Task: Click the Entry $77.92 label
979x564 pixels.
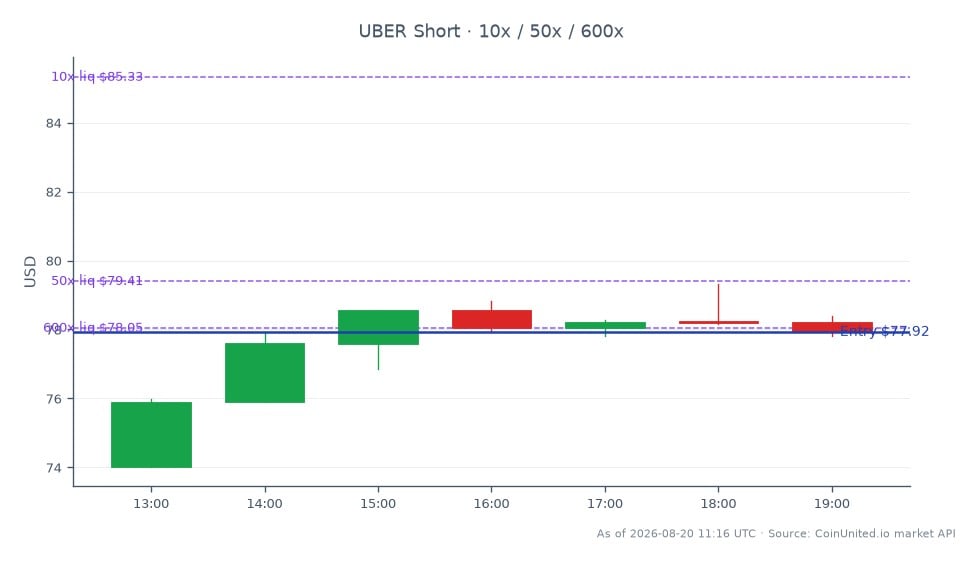Action: pos(884,332)
